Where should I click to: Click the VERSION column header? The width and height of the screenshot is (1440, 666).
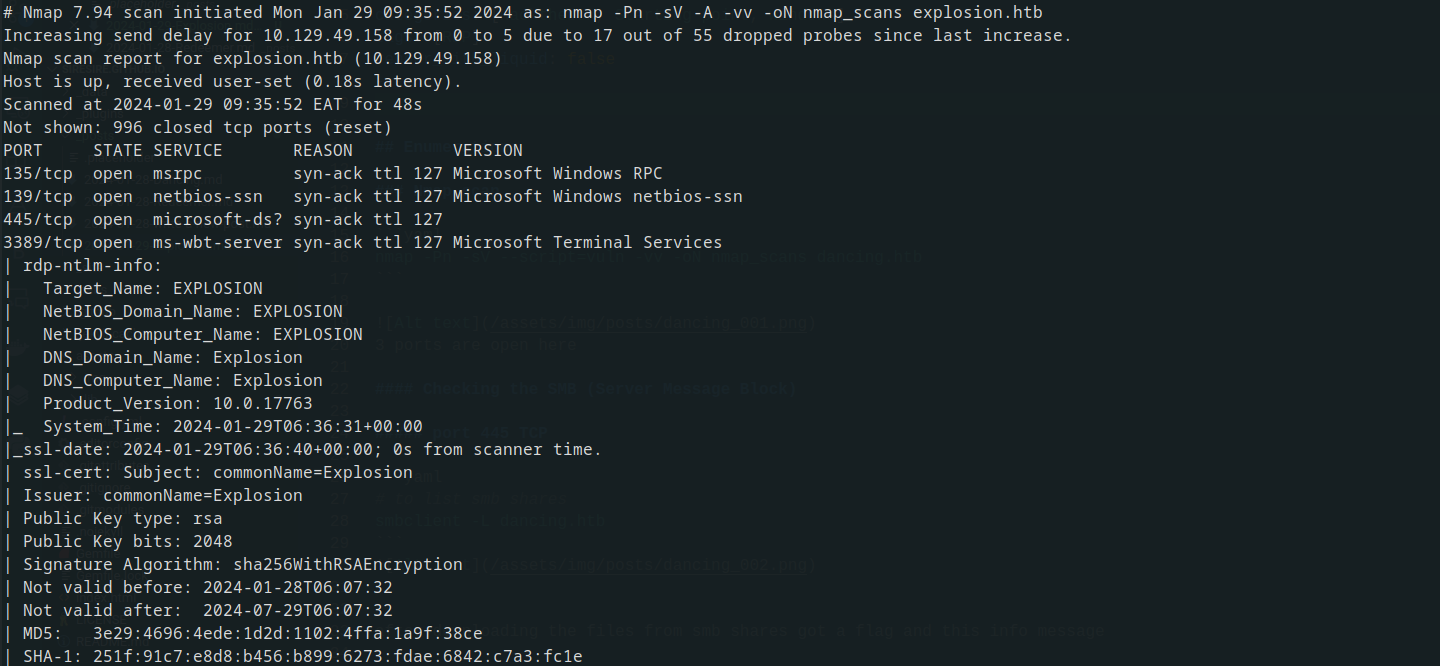(488, 150)
